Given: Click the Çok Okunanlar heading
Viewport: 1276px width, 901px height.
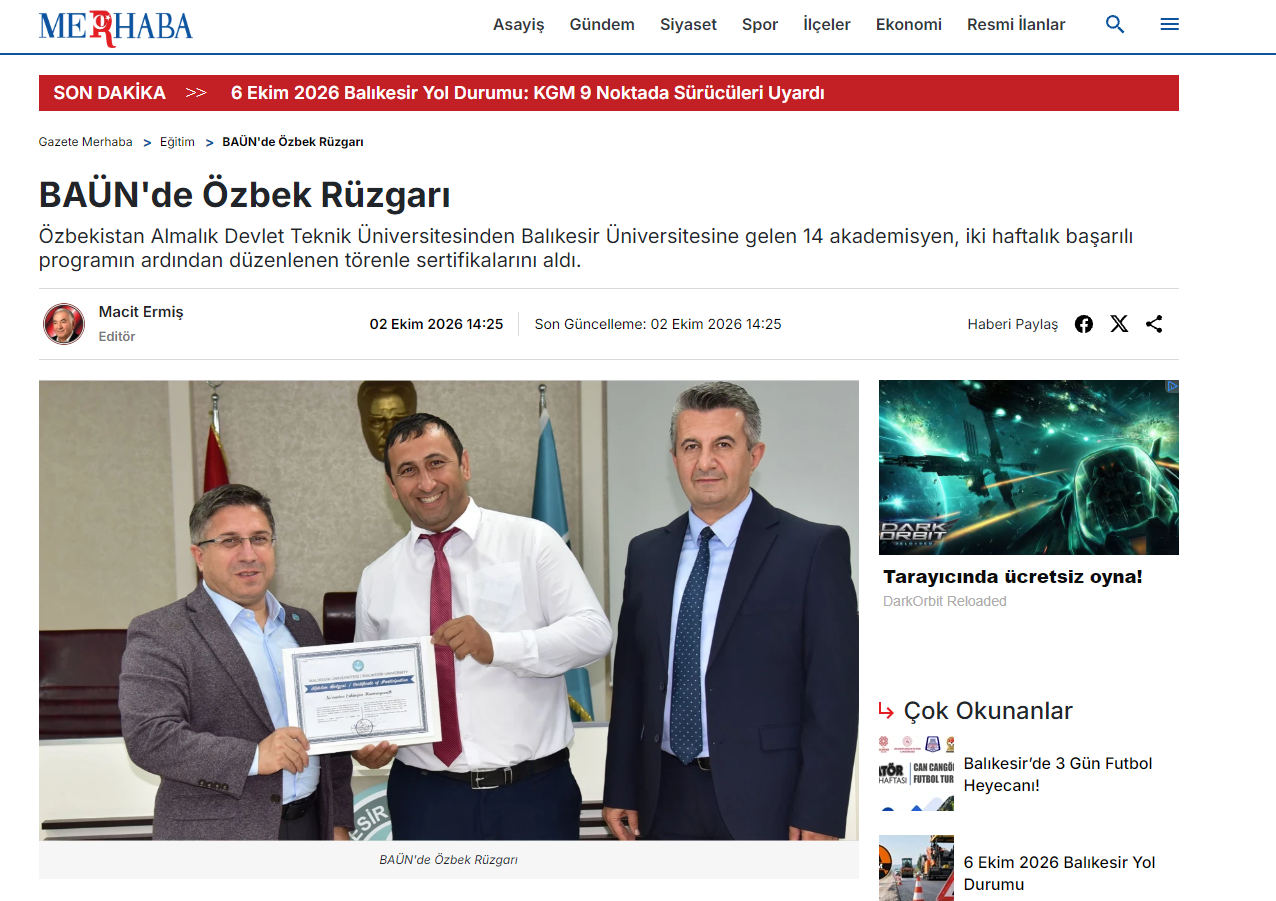Looking at the screenshot, I should [x=988, y=711].
